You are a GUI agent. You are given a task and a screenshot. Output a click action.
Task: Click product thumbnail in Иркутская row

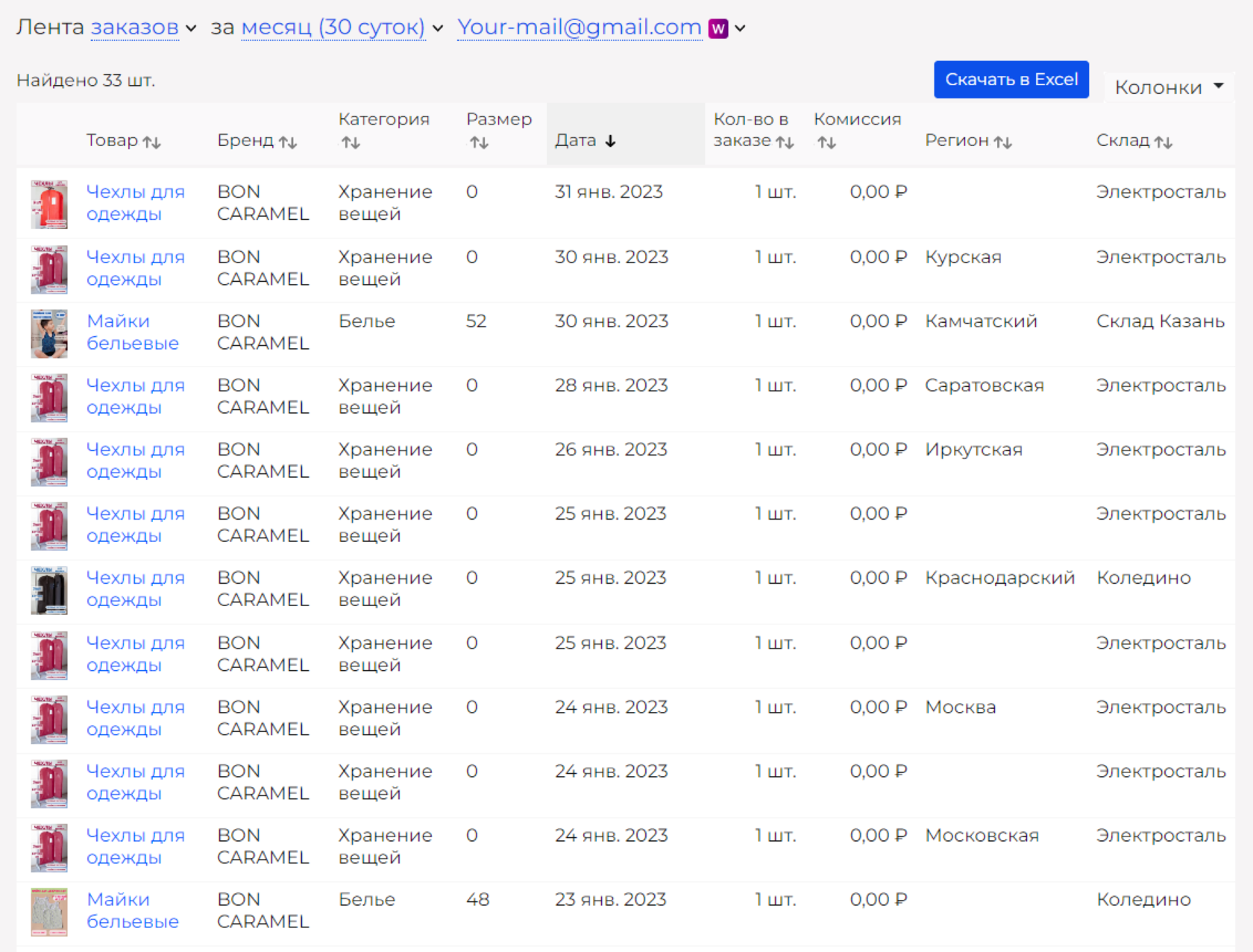[x=49, y=461]
